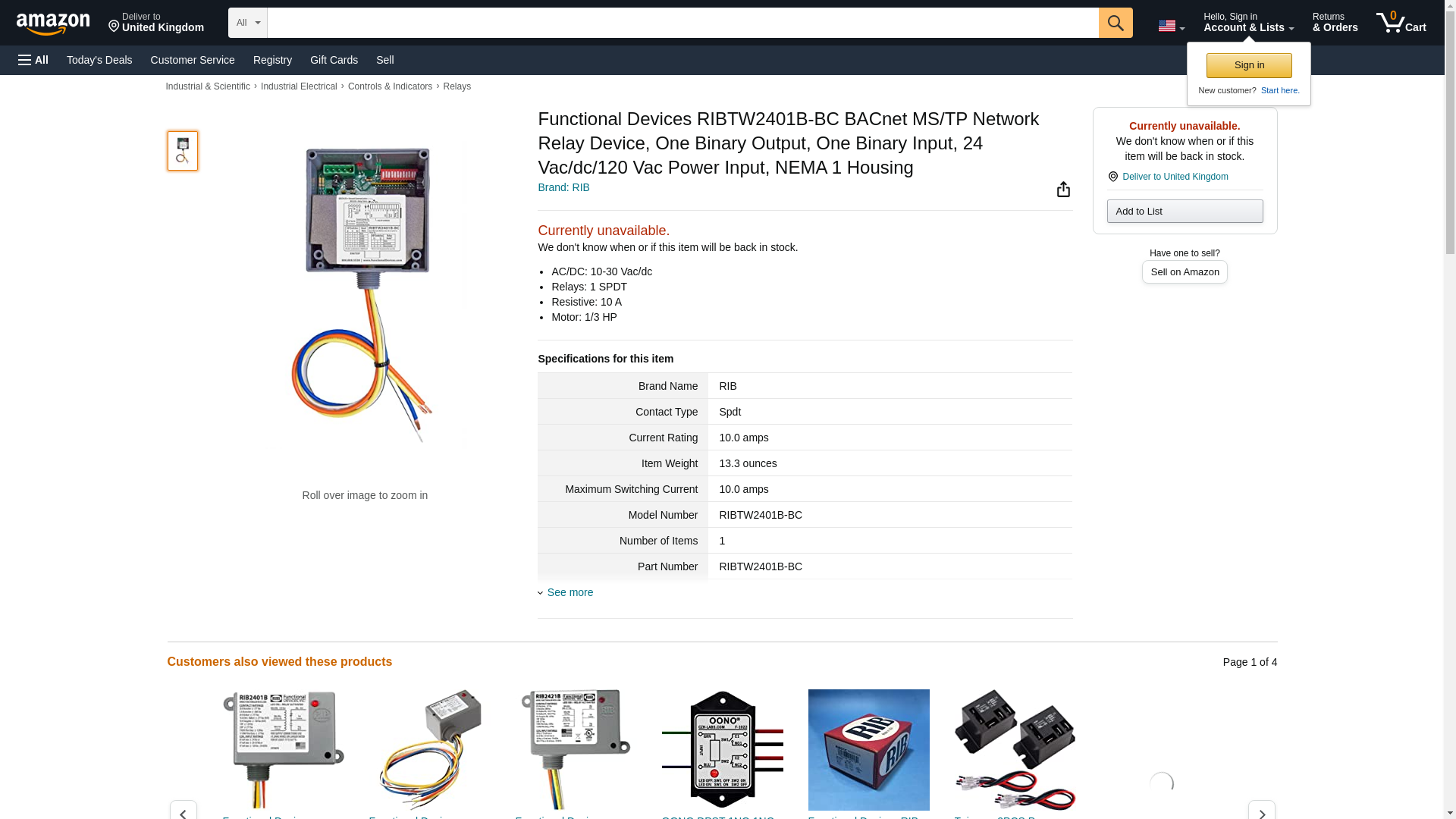Open the Industrial Electrical breadcrumb
The image size is (1456, 819).
(x=299, y=86)
